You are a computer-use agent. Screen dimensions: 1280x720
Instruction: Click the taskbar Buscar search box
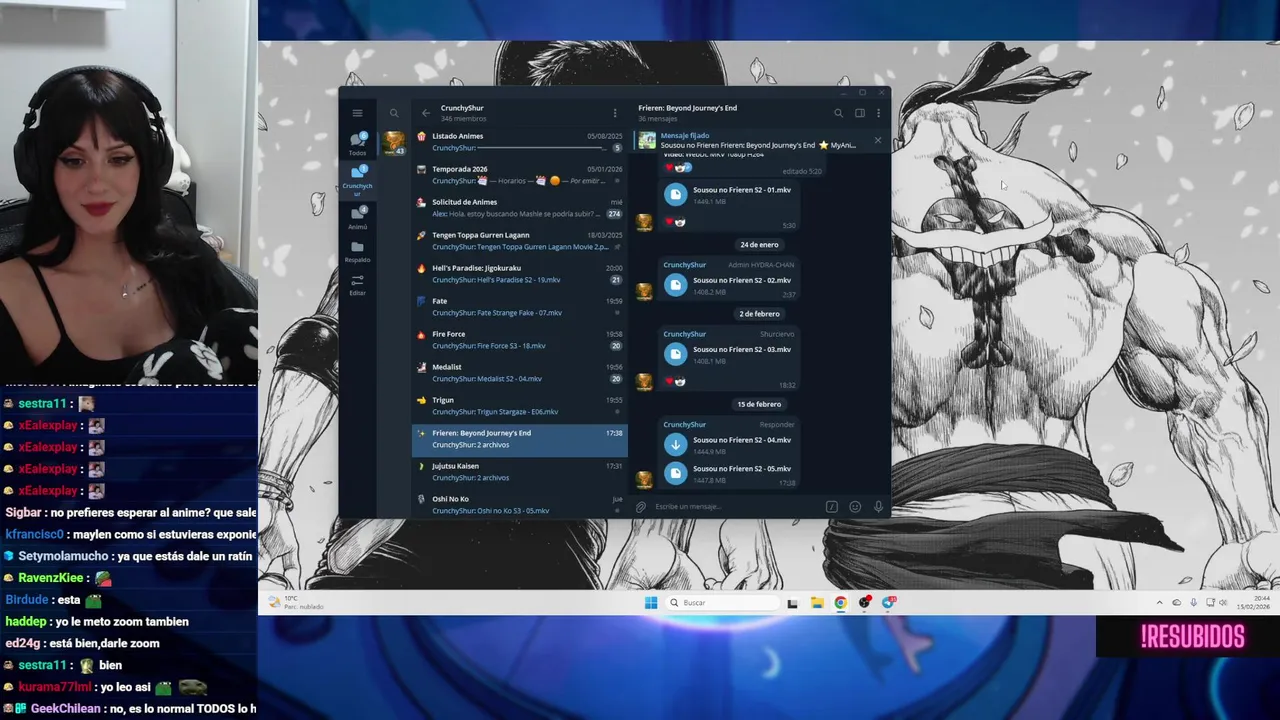723,602
